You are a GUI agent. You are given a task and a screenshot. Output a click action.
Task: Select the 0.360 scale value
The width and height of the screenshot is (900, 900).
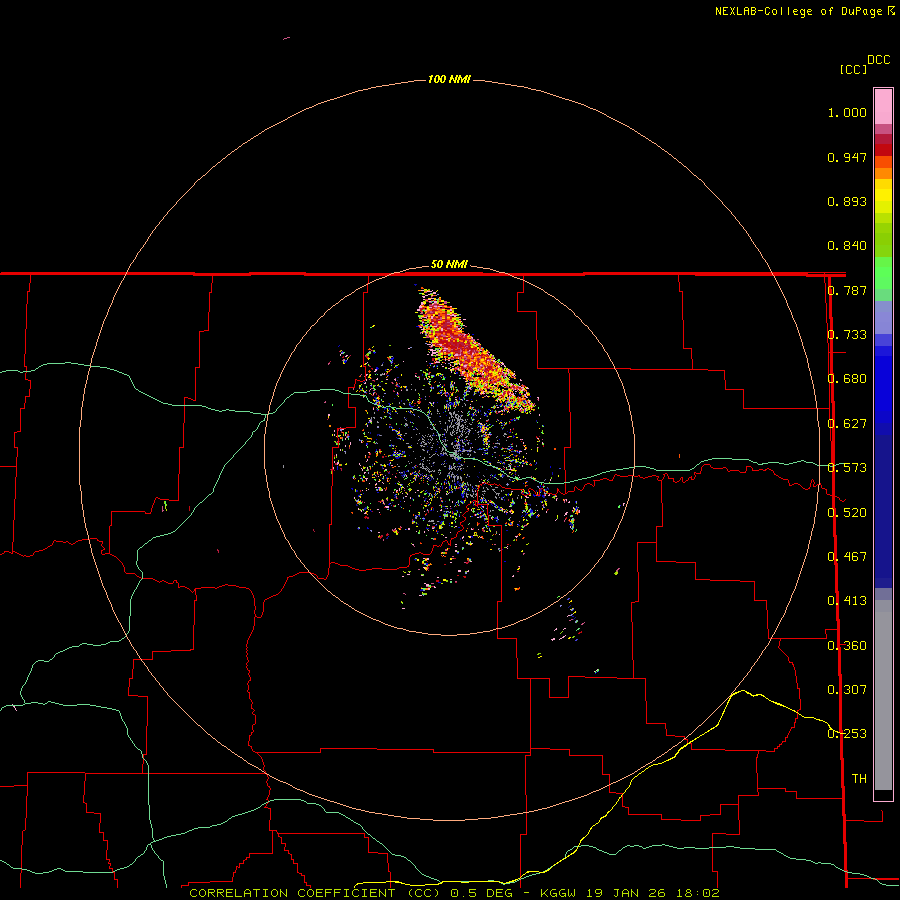[x=847, y=646]
